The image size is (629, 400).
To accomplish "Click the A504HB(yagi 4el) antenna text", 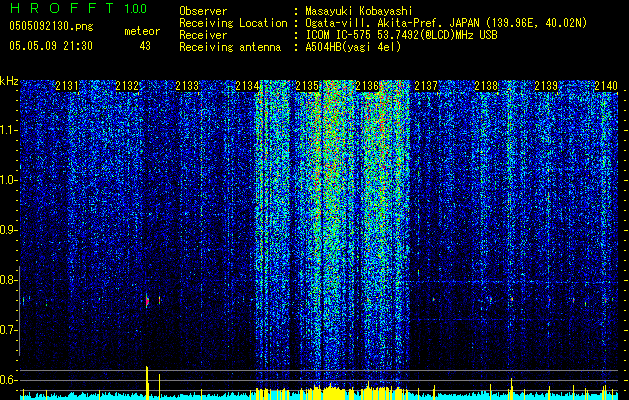I will click(x=353, y=47).
